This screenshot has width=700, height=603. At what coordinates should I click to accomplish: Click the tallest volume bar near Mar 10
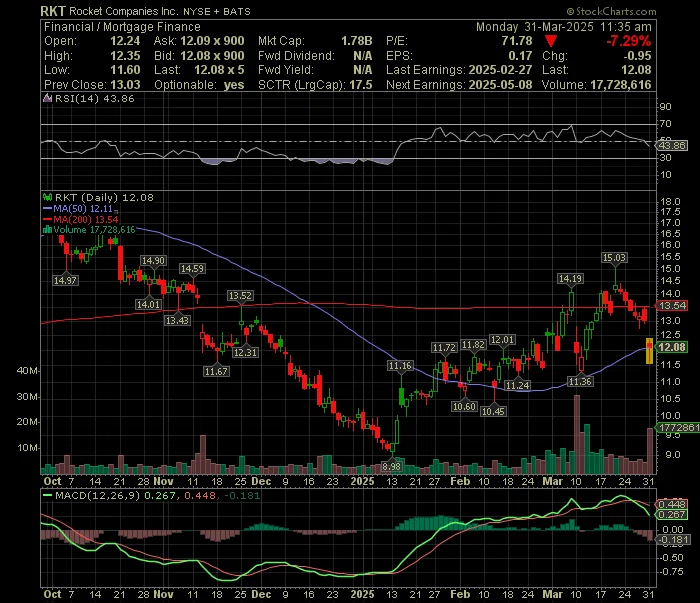click(577, 434)
